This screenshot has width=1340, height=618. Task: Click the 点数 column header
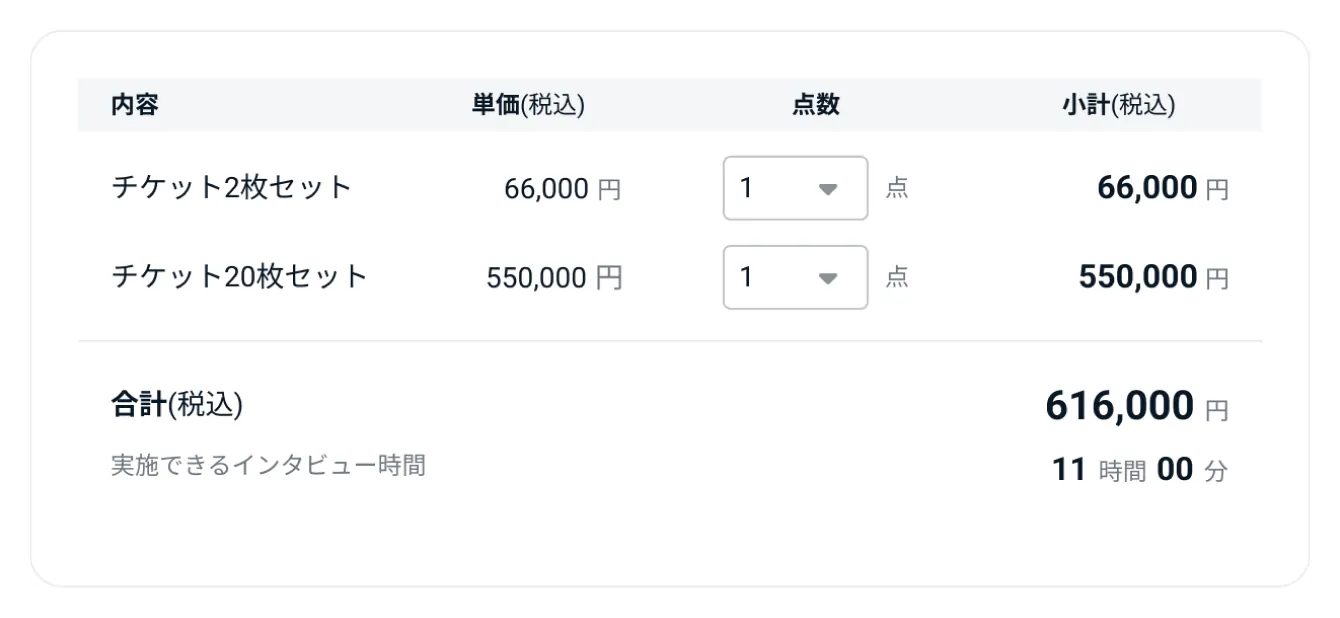[816, 105]
